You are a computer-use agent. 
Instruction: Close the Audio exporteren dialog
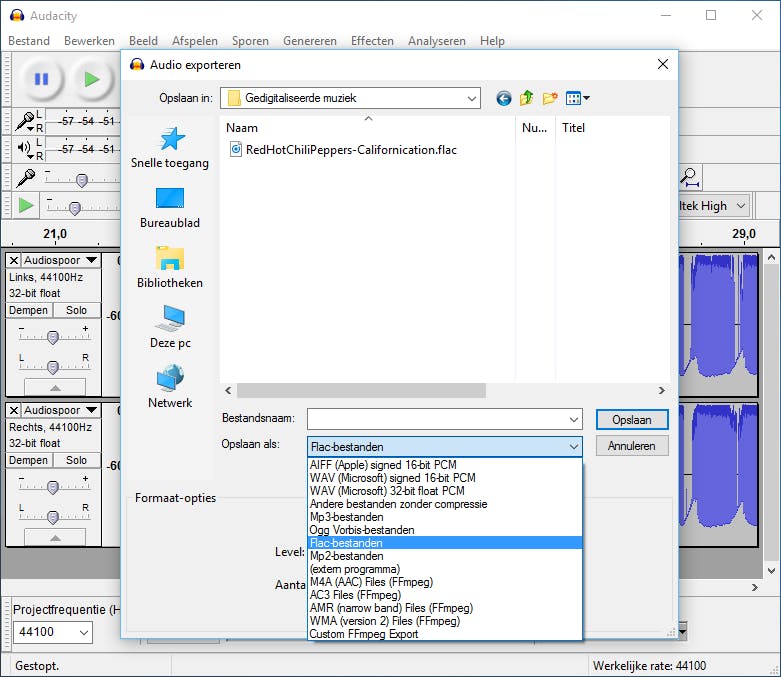tap(662, 64)
